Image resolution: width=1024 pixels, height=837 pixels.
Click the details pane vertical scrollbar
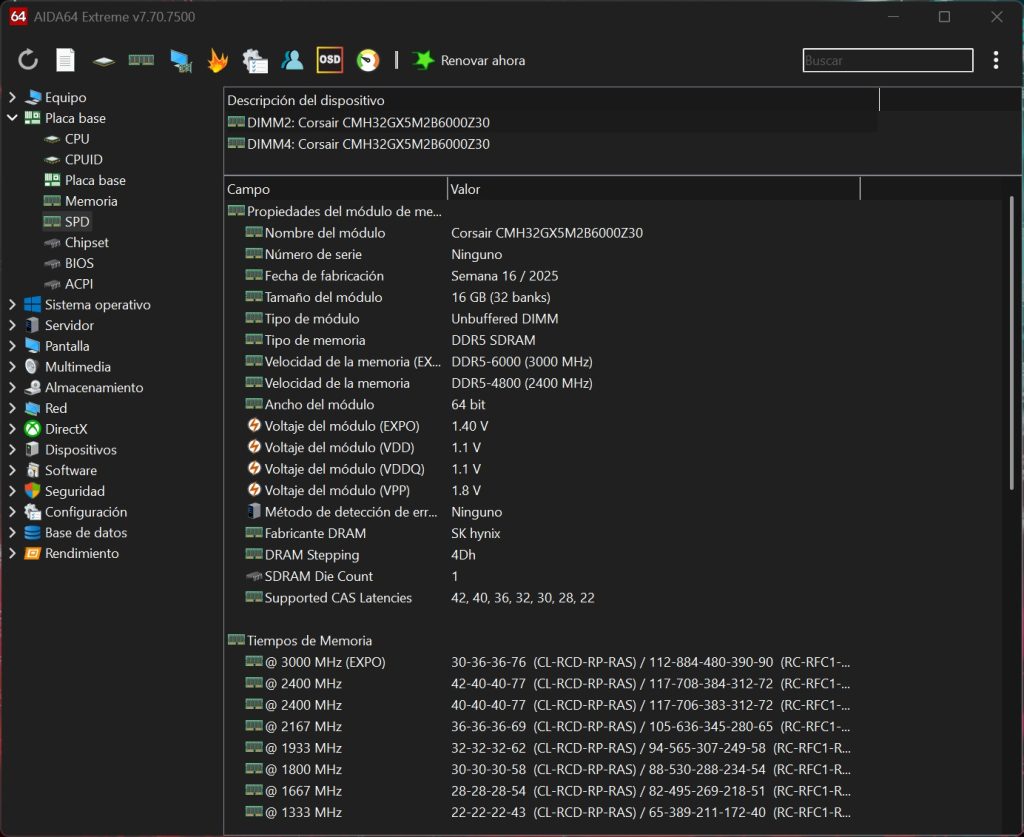1012,344
